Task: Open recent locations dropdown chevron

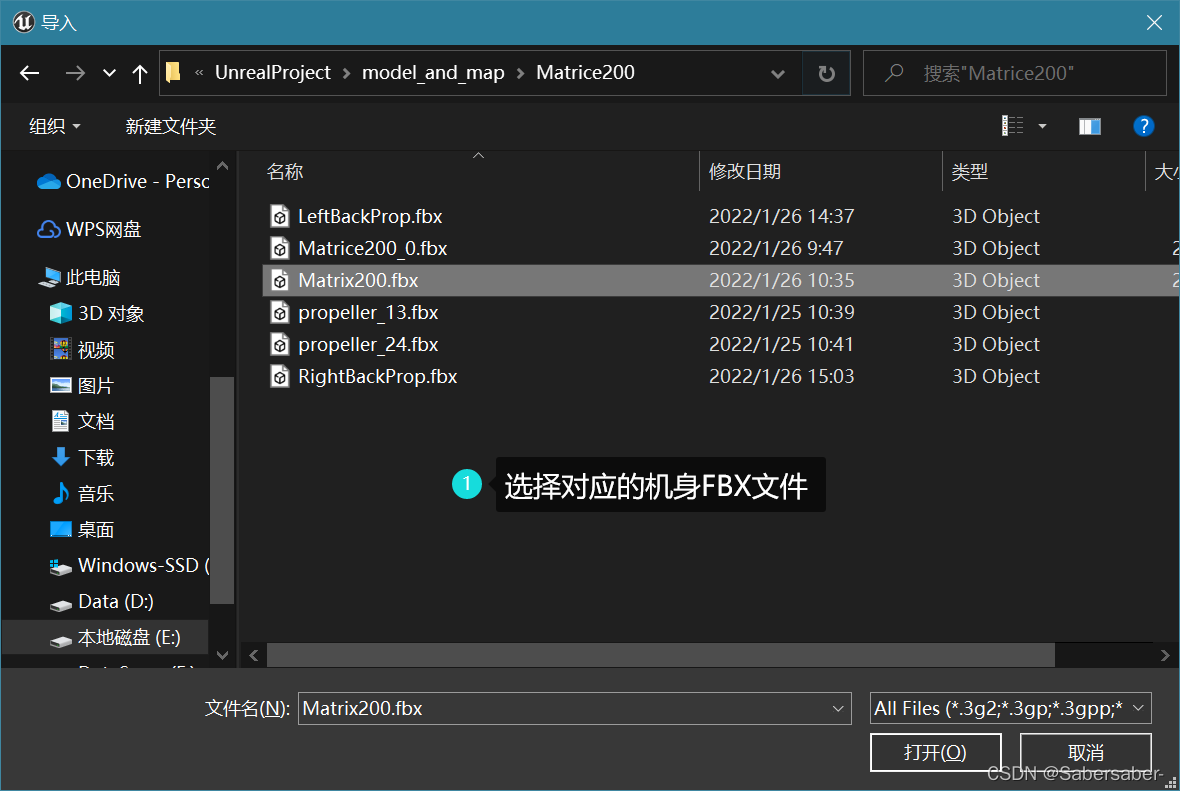Action: click(109, 73)
